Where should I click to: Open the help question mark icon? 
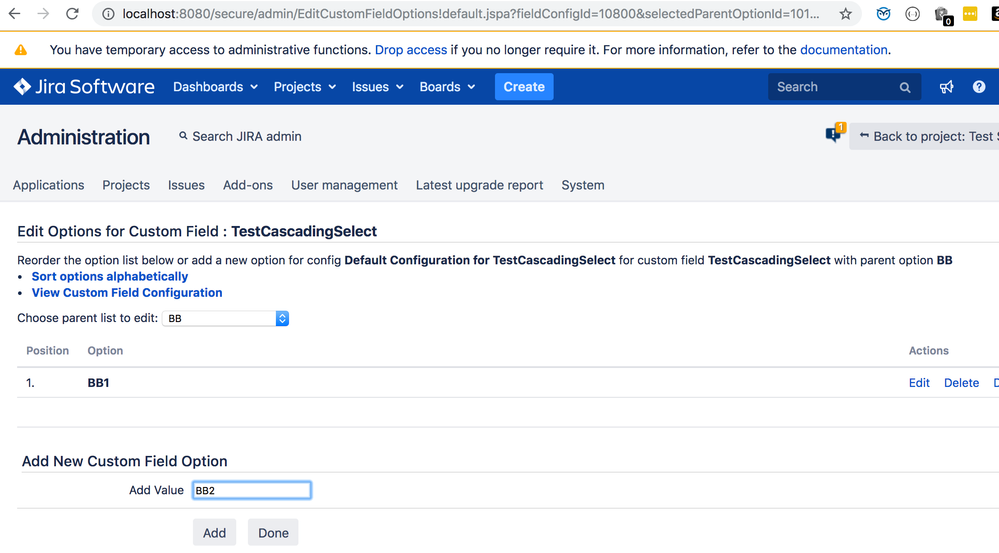[x=979, y=87]
